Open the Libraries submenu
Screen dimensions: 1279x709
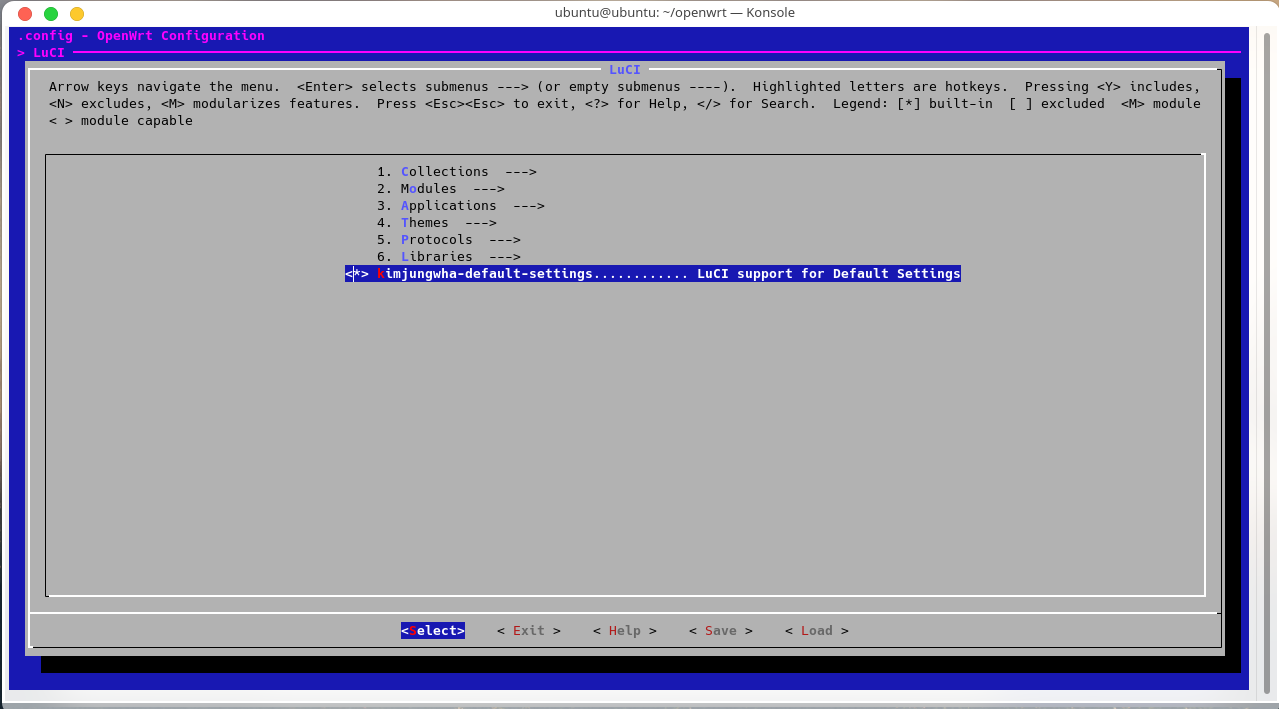pos(449,257)
